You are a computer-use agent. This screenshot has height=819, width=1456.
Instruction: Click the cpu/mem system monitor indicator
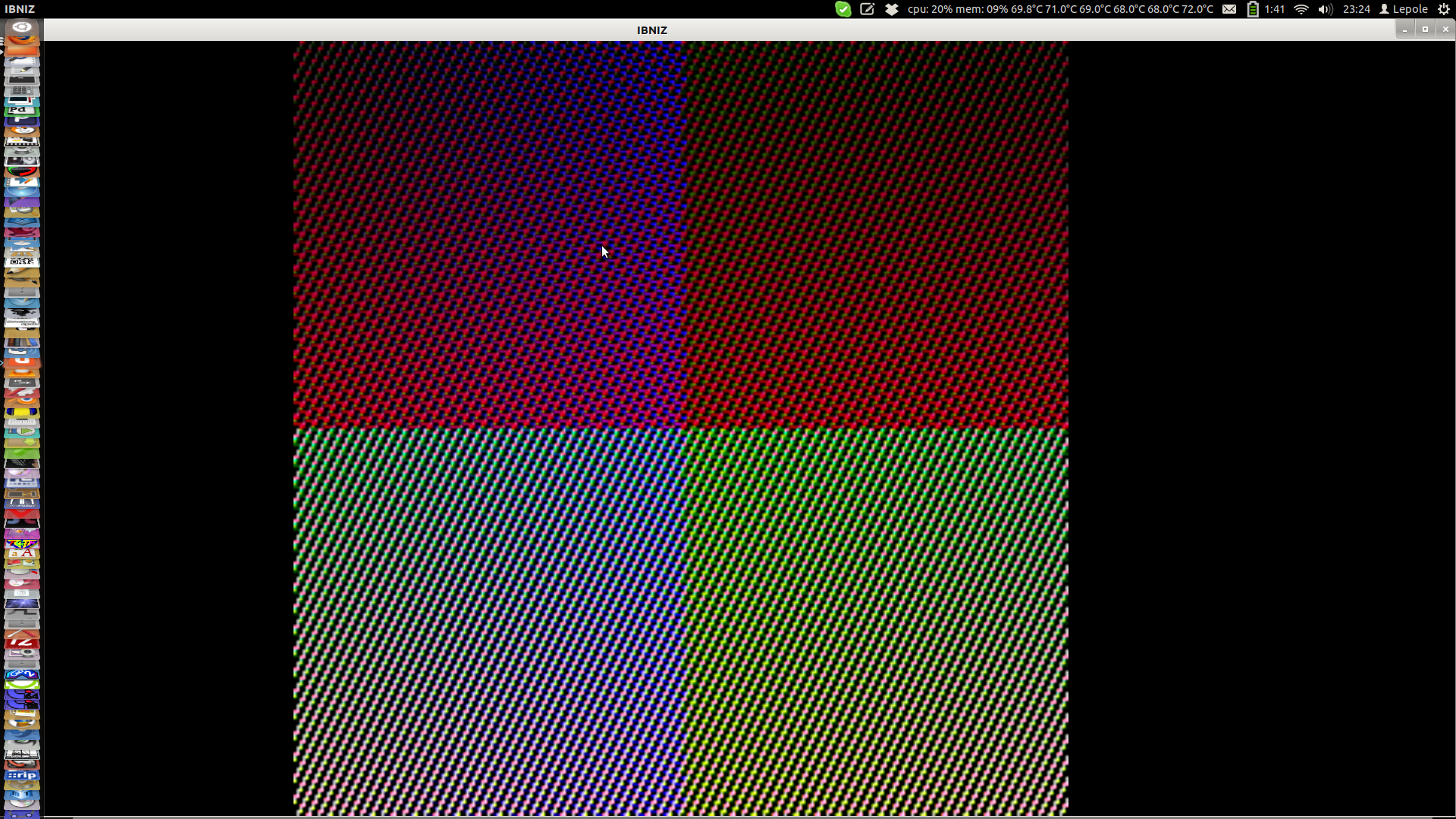(1059, 9)
